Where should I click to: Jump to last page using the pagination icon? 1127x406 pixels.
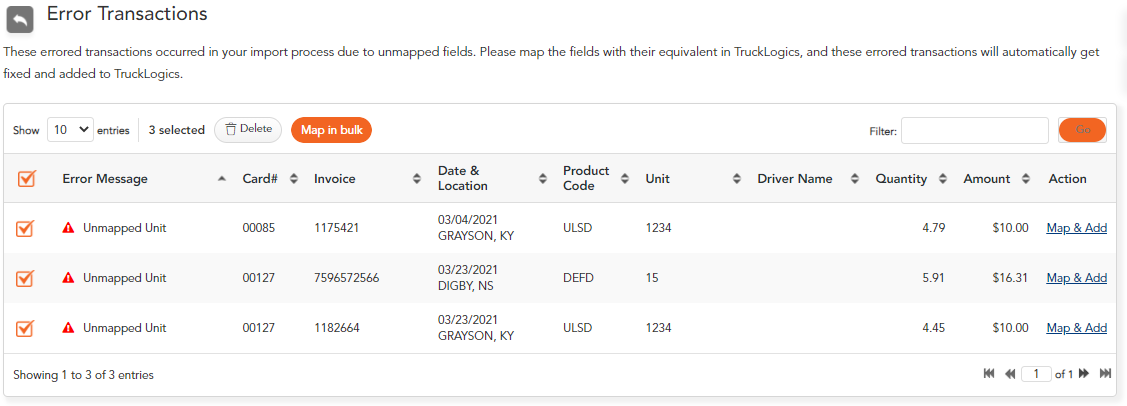1105,374
